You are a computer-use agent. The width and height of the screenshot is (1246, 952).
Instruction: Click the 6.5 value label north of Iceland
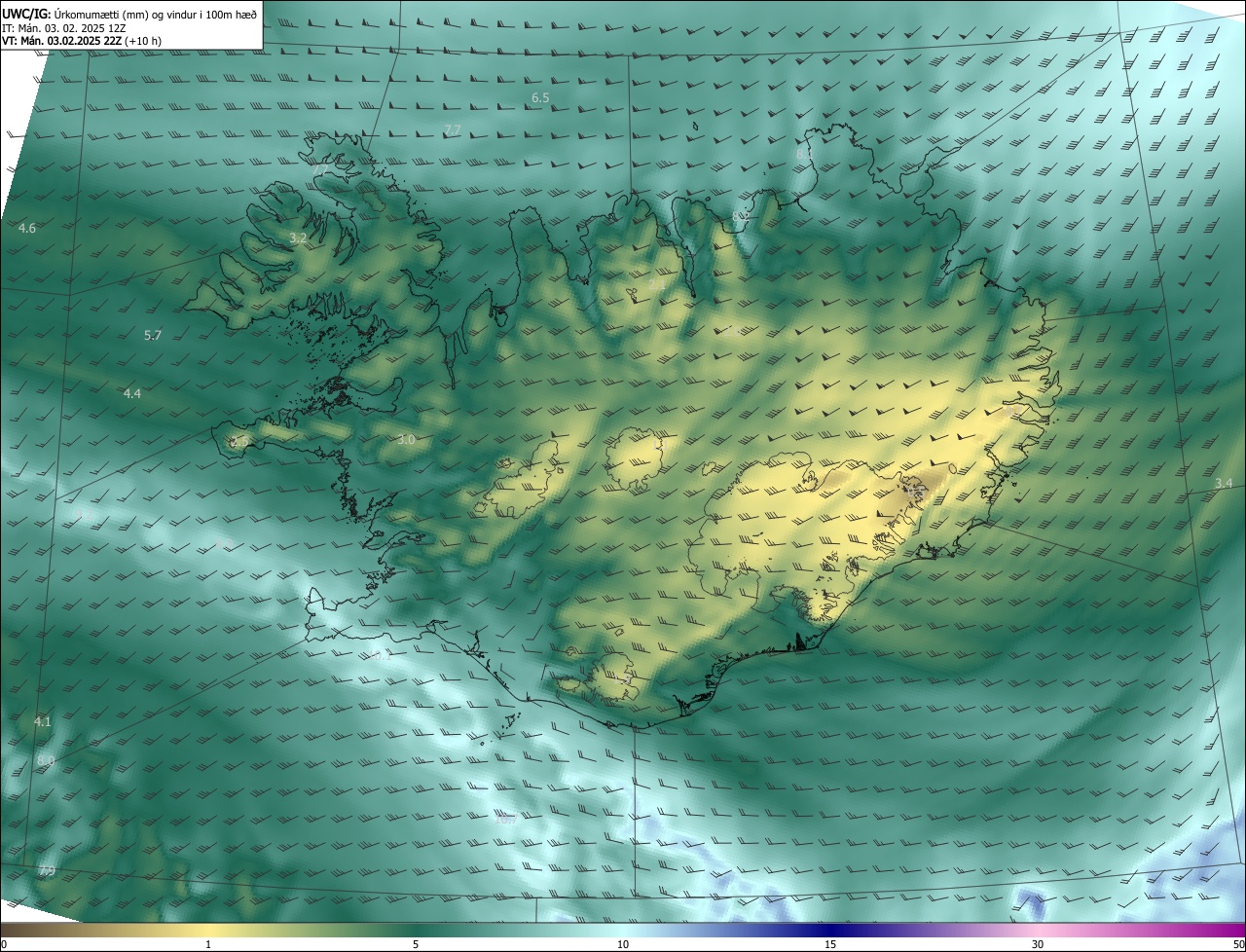pyautogui.click(x=540, y=97)
